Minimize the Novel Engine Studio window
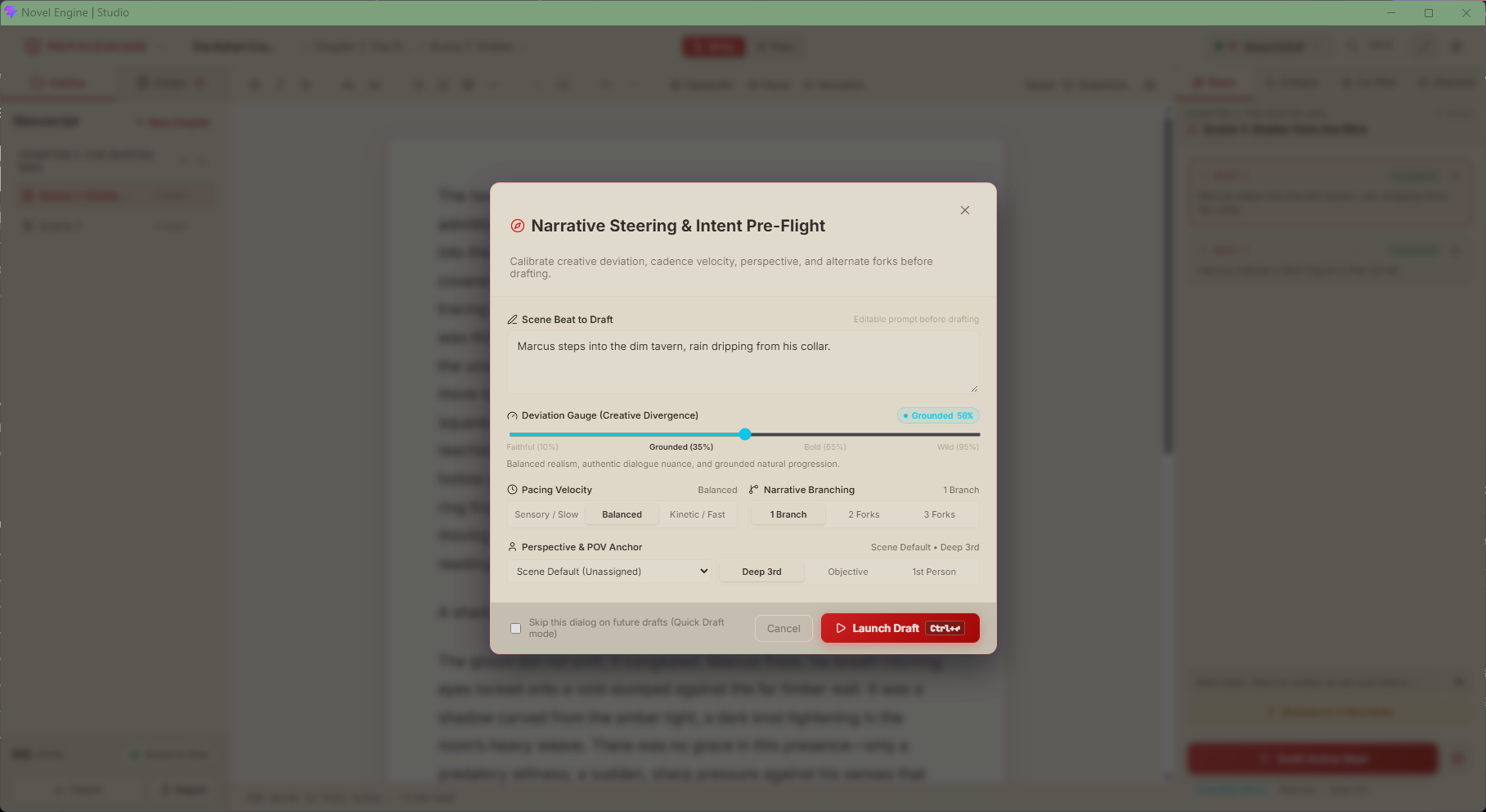This screenshot has width=1486, height=812. tap(1391, 12)
